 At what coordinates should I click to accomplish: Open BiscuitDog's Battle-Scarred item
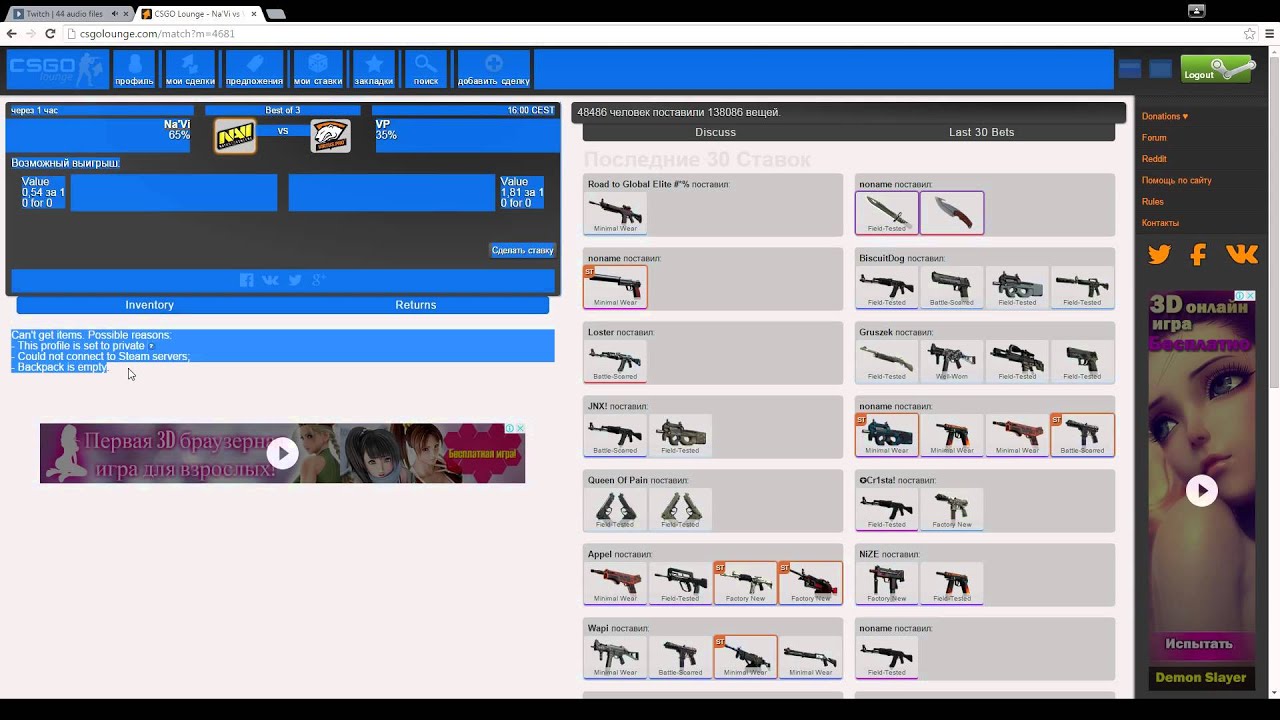pyautogui.click(x=951, y=287)
